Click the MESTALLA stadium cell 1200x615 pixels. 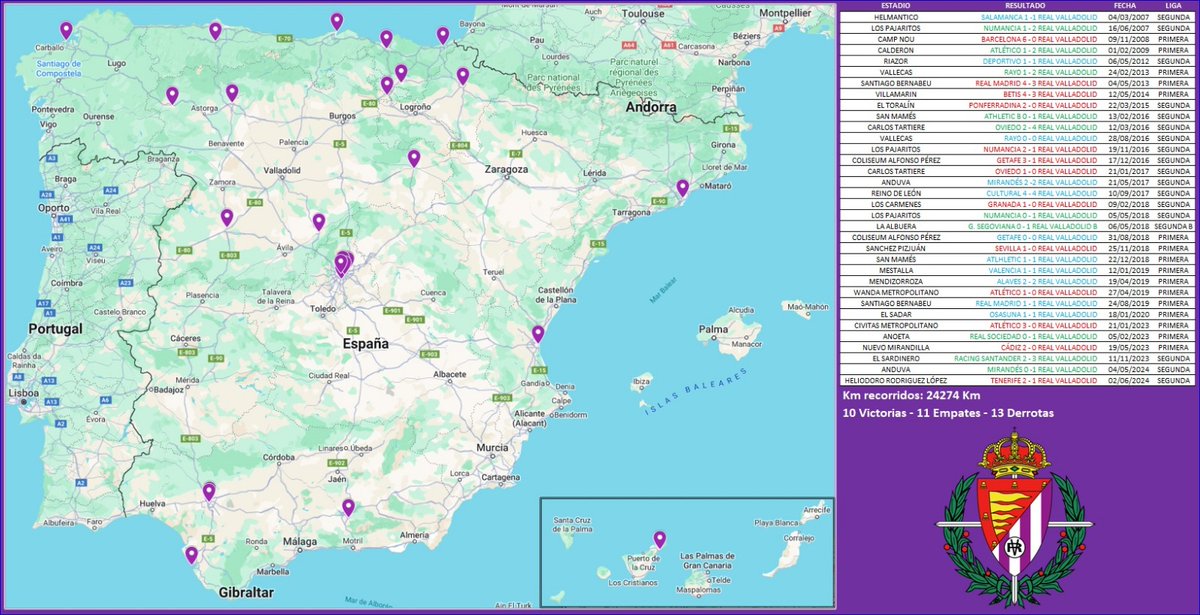[x=895, y=270]
